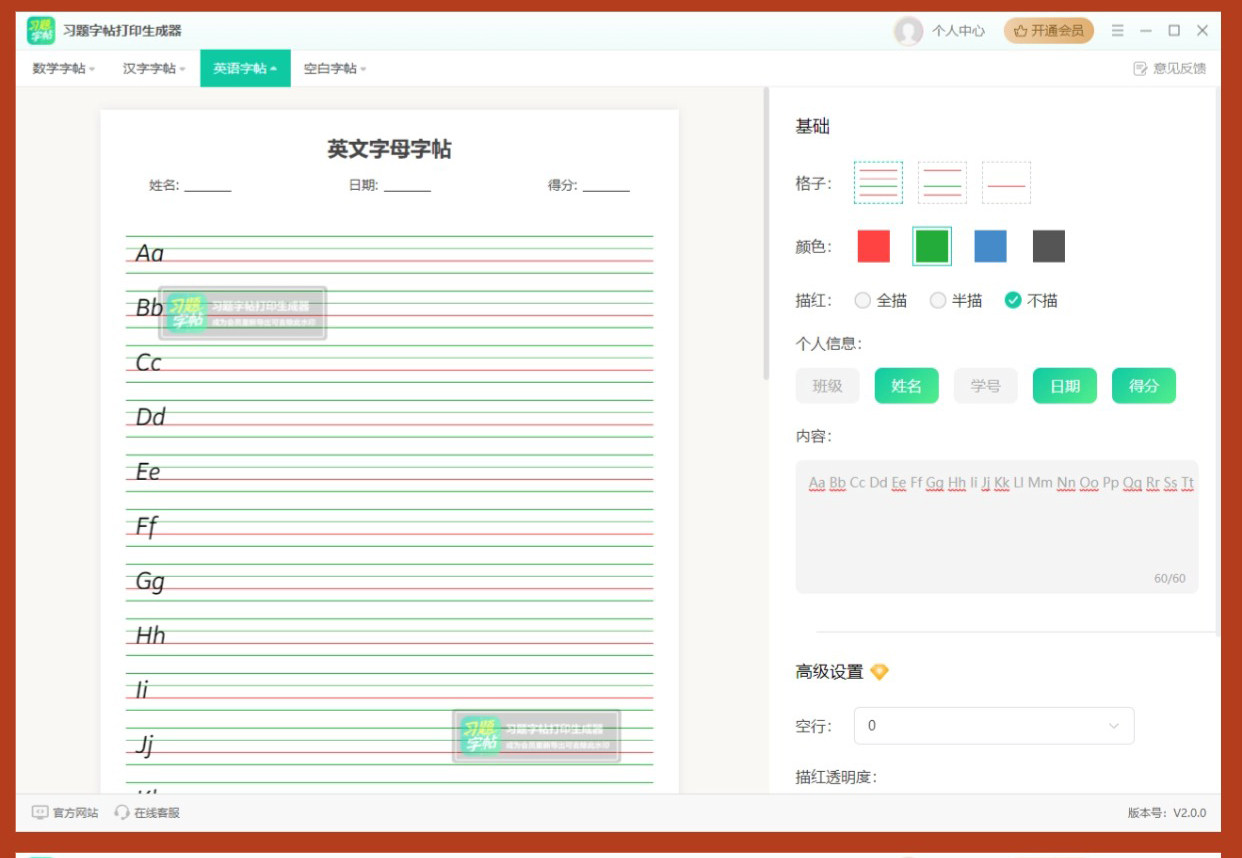
Task: Click the app logo icon in title bar
Action: (41, 31)
